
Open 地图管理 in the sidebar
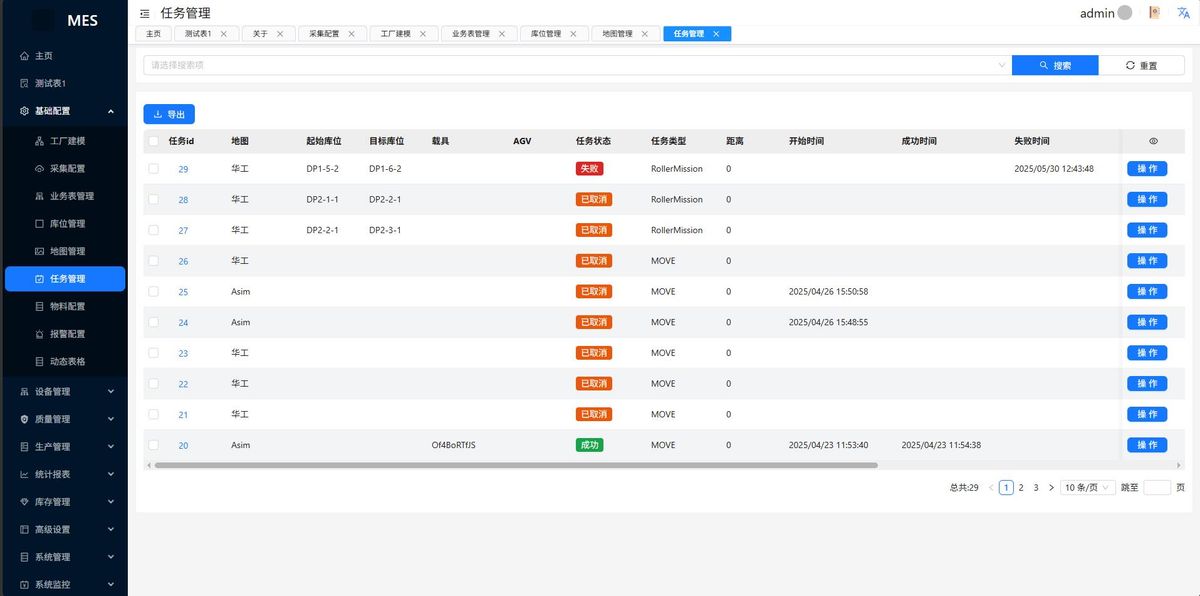tap(64, 251)
